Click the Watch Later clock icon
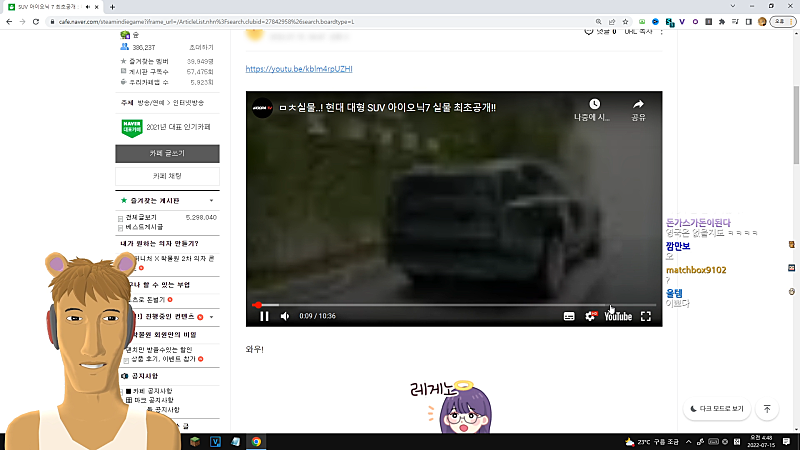This screenshot has width=800, height=450. tap(594, 104)
